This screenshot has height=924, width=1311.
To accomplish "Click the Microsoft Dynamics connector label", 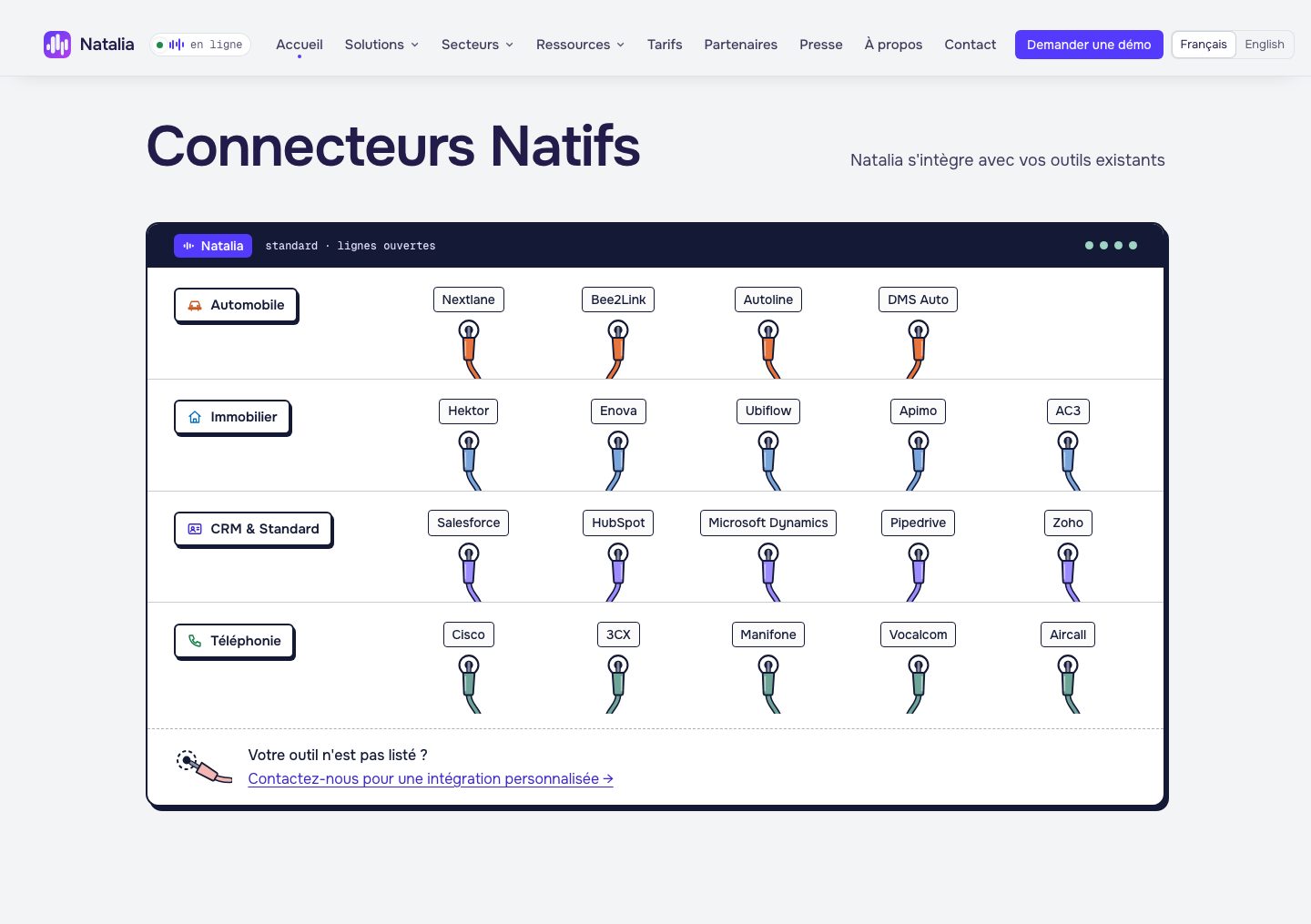I will point(768,523).
